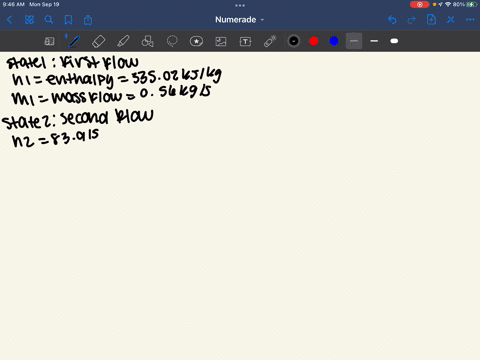This screenshot has height=360, width=480.
Task: Choose the black pen color
Action: point(294,41)
